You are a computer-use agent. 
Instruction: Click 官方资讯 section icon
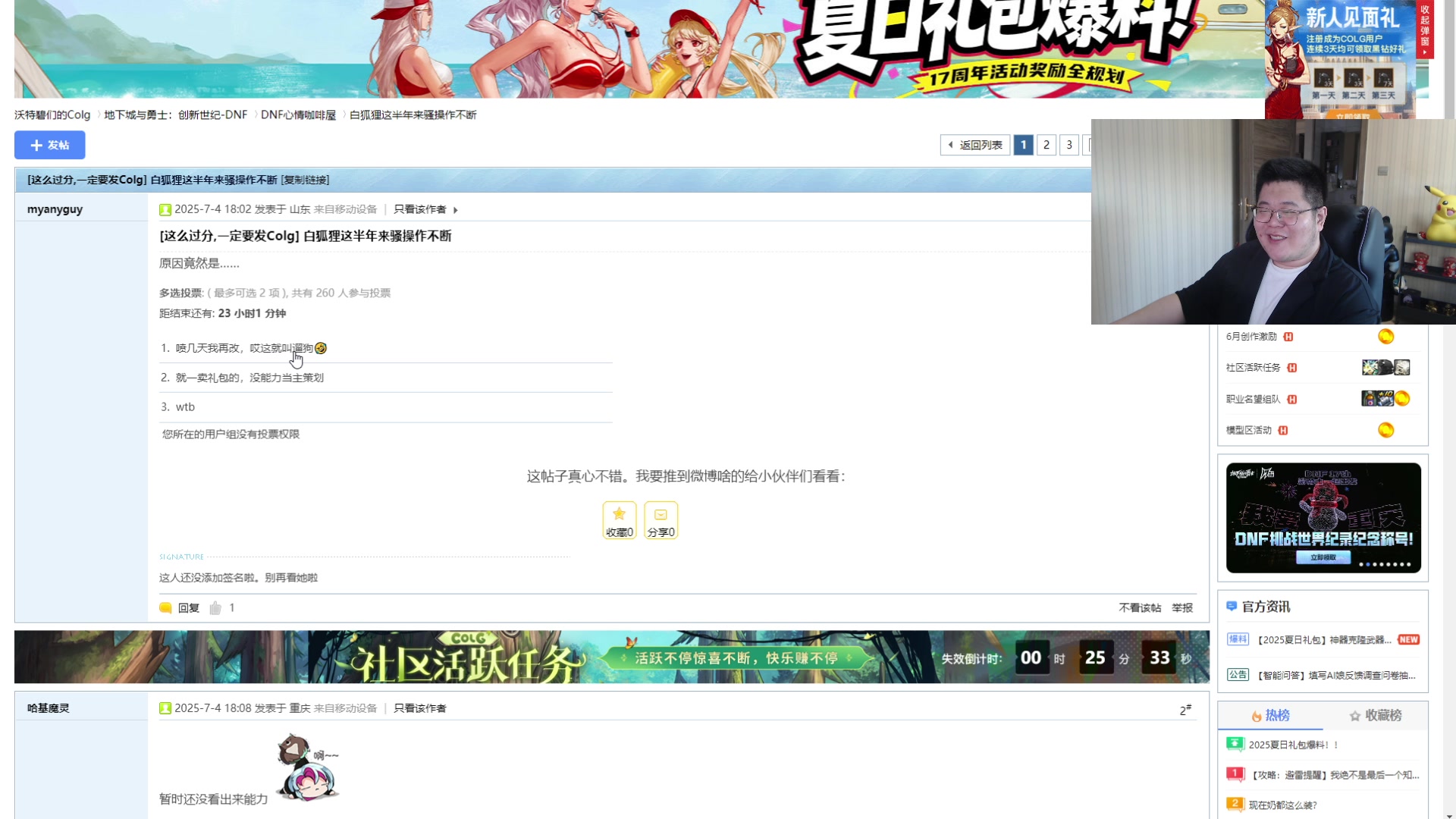1232,606
